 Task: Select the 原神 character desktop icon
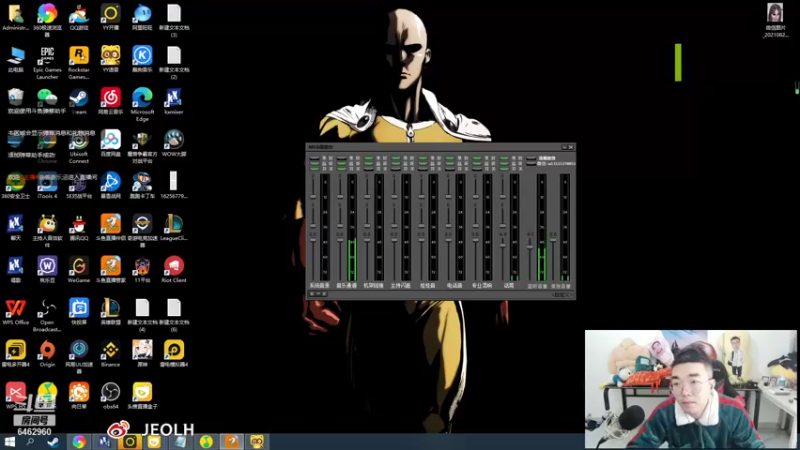point(142,354)
